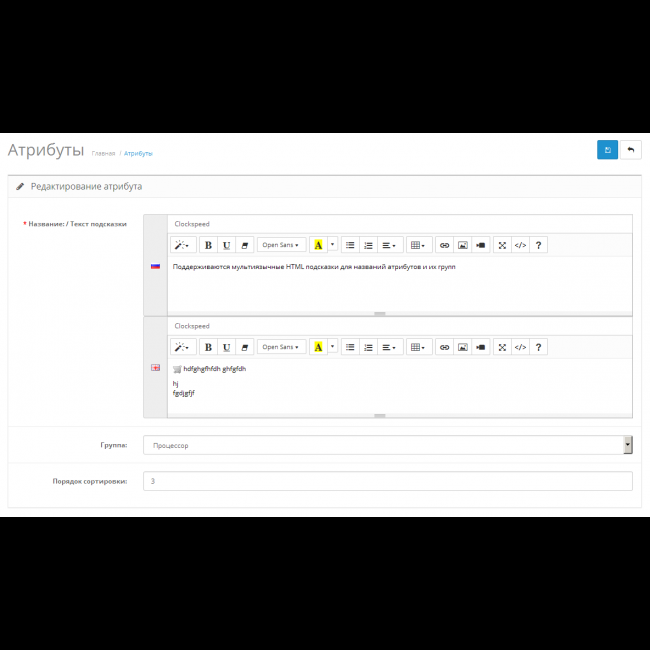The height and width of the screenshot is (650, 650).
Task: Open code view in the Russian editor
Action: (520, 245)
